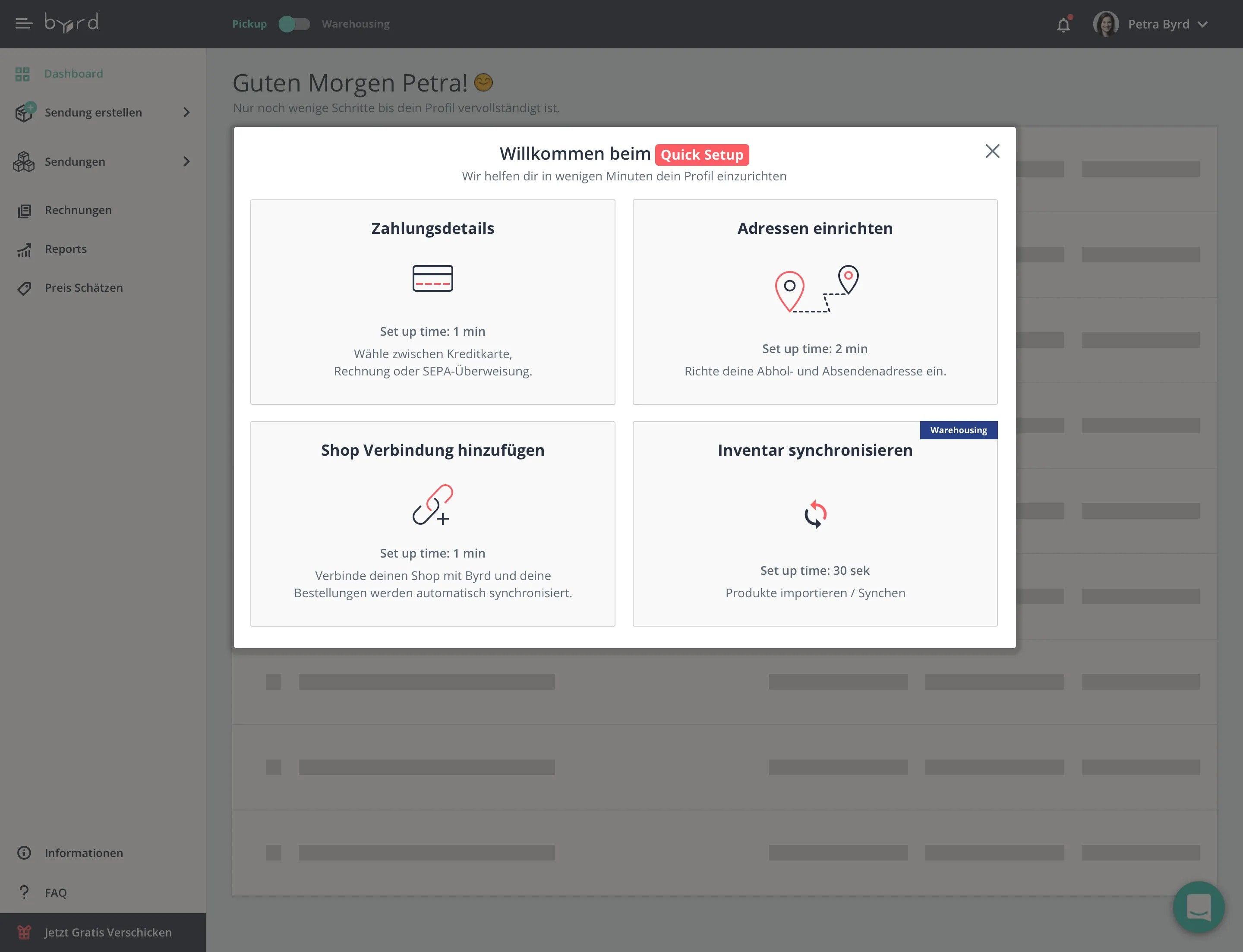Viewport: 1243px width, 952px height.
Task: Click the map pins address icon
Action: pos(816,289)
